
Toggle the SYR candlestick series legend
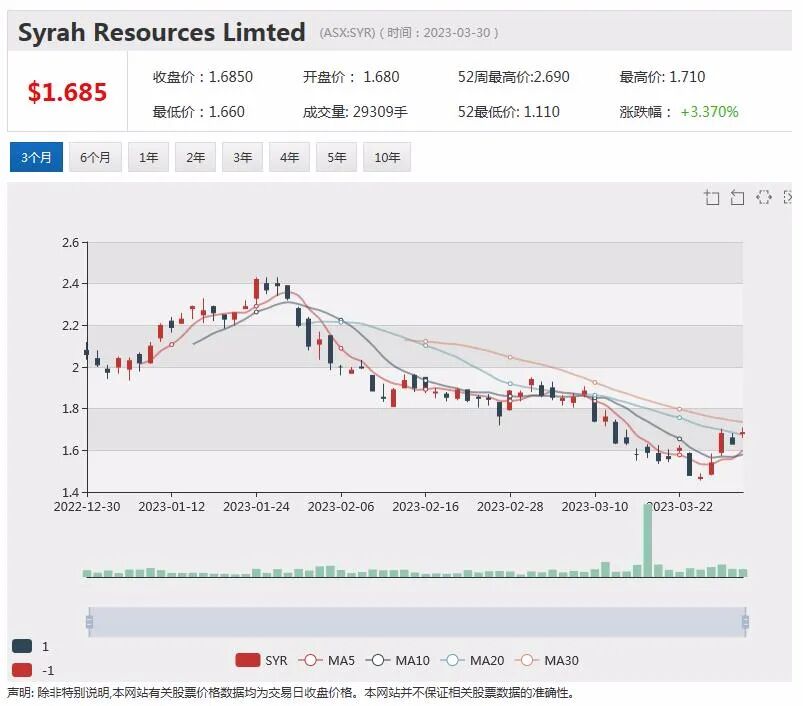pyautogui.click(x=262, y=660)
